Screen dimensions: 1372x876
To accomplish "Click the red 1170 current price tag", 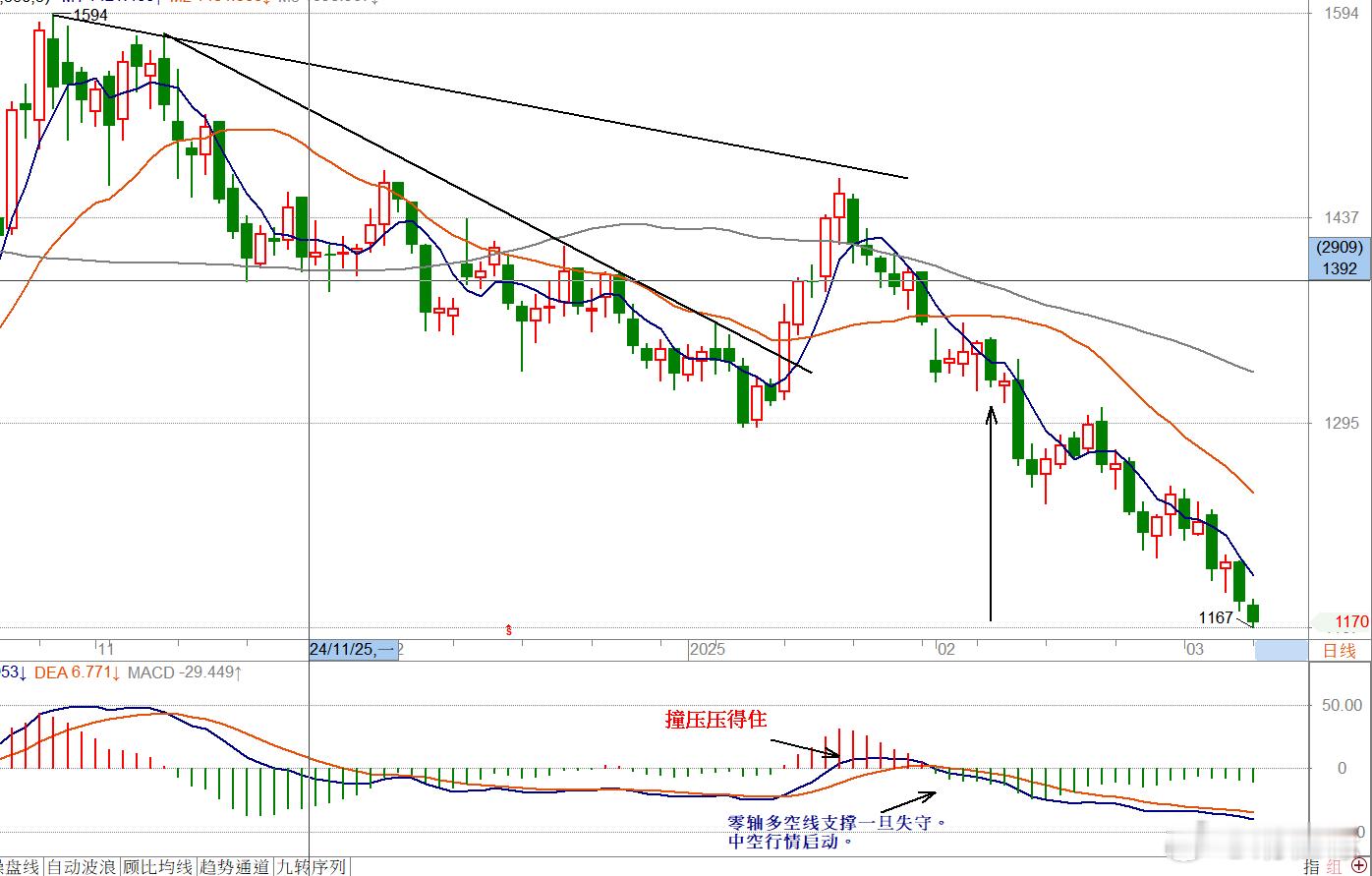I will pos(1352,622).
